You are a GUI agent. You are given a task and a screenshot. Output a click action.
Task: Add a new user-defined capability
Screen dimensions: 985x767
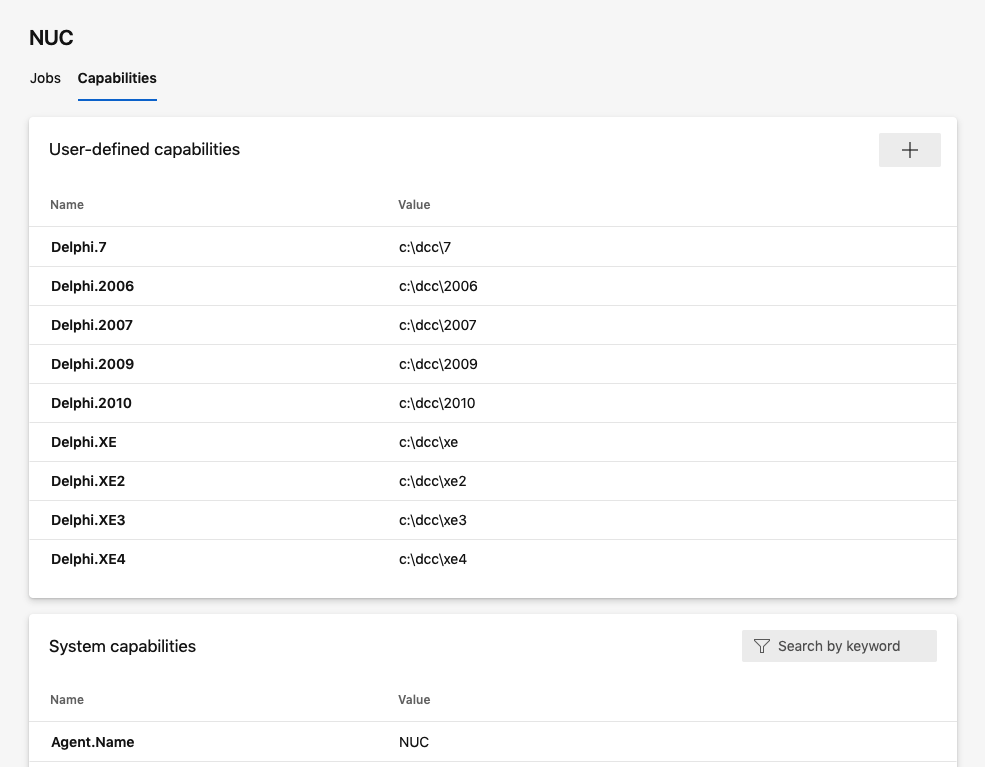click(909, 150)
